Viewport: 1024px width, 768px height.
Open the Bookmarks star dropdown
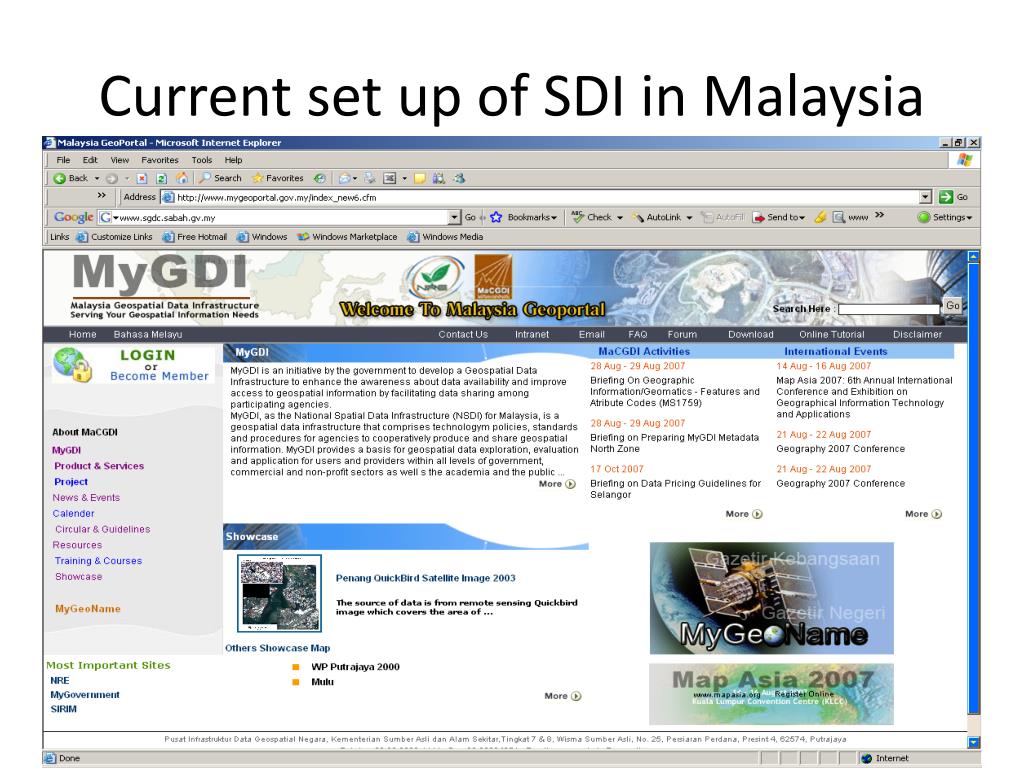click(x=524, y=217)
